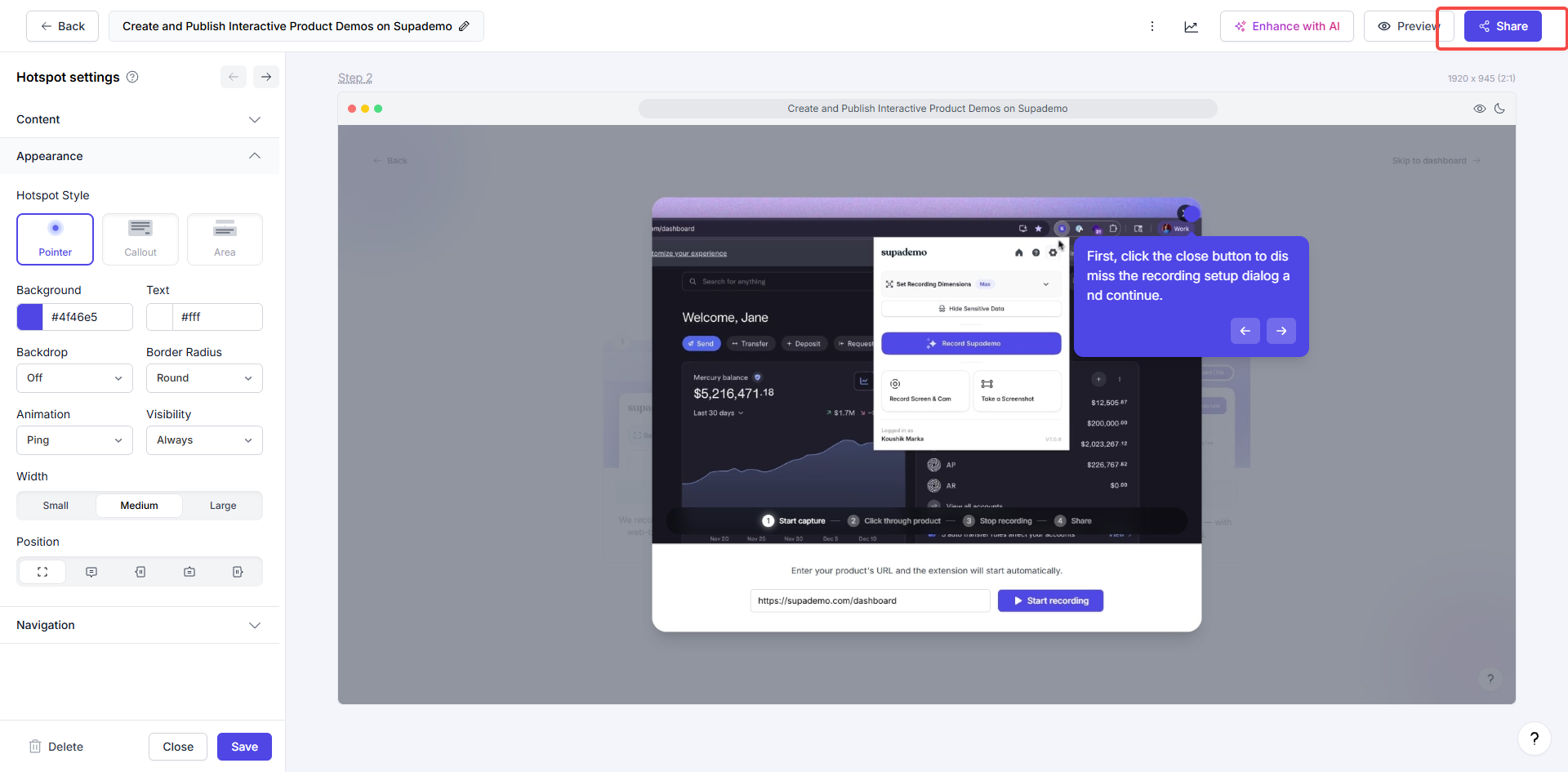The width and height of the screenshot is (1568, 772).
Task: Click Take a Screenshot option
Action: pyautogui.click(x=1018, y=390)
